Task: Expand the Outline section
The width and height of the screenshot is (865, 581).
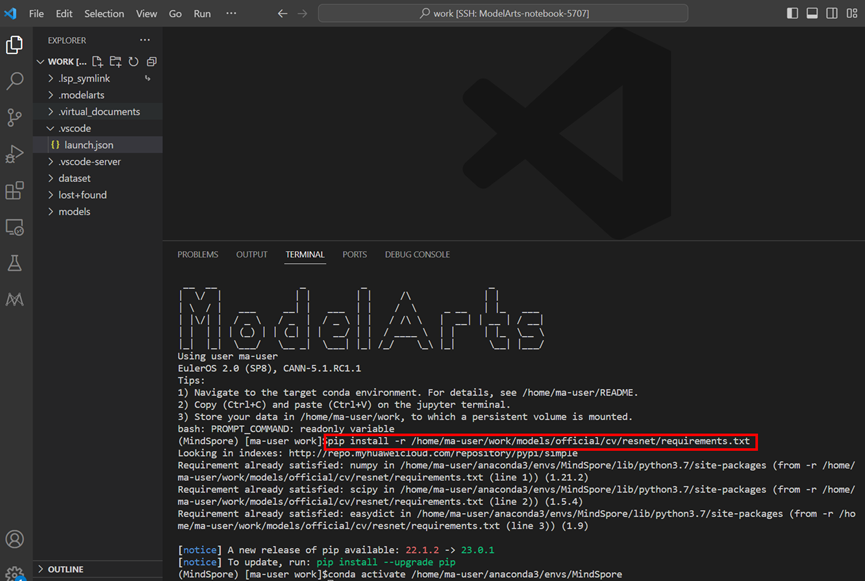Action: click(41, 569)
